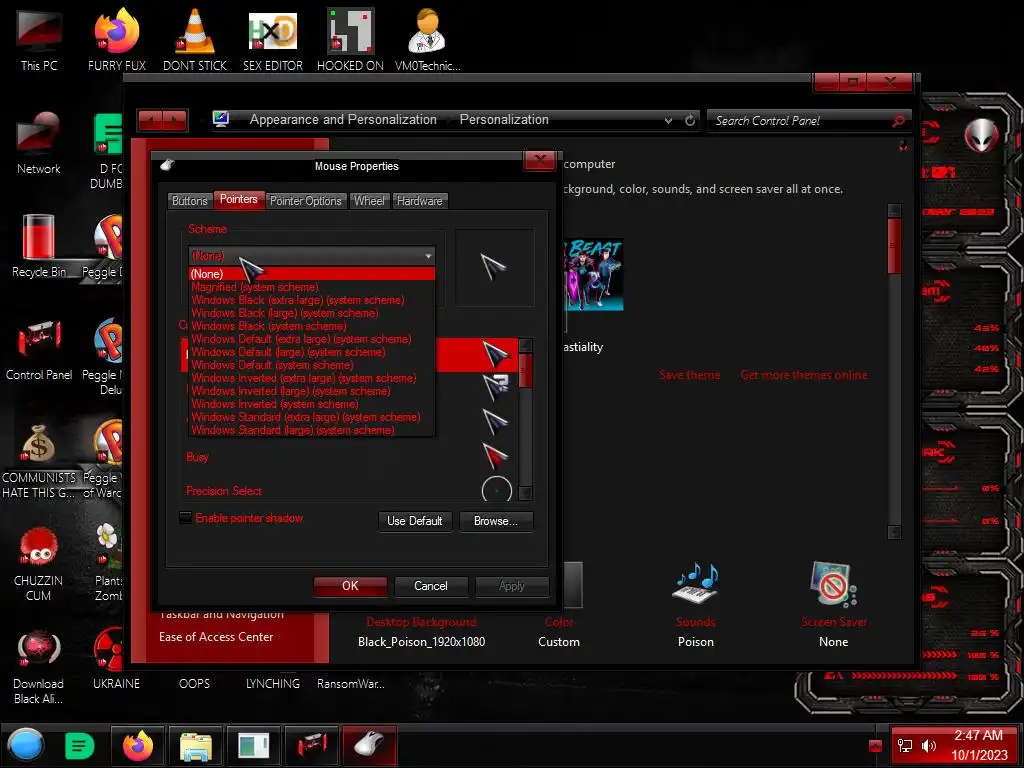Select the Busy pointer row
The image size is (1024, 768).
point(349,456)
